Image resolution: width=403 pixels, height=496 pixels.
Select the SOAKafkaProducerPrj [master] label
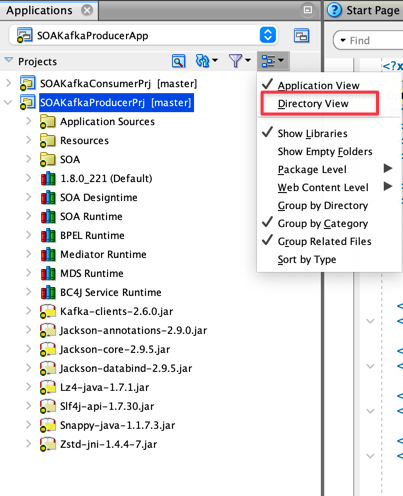point(116,103)
